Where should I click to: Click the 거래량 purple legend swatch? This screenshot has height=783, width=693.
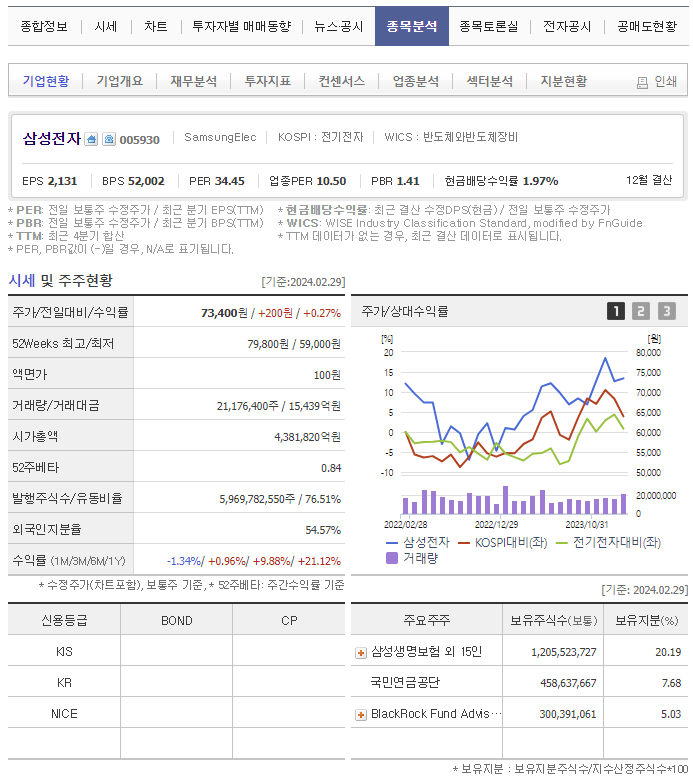[x=392, y=558]
